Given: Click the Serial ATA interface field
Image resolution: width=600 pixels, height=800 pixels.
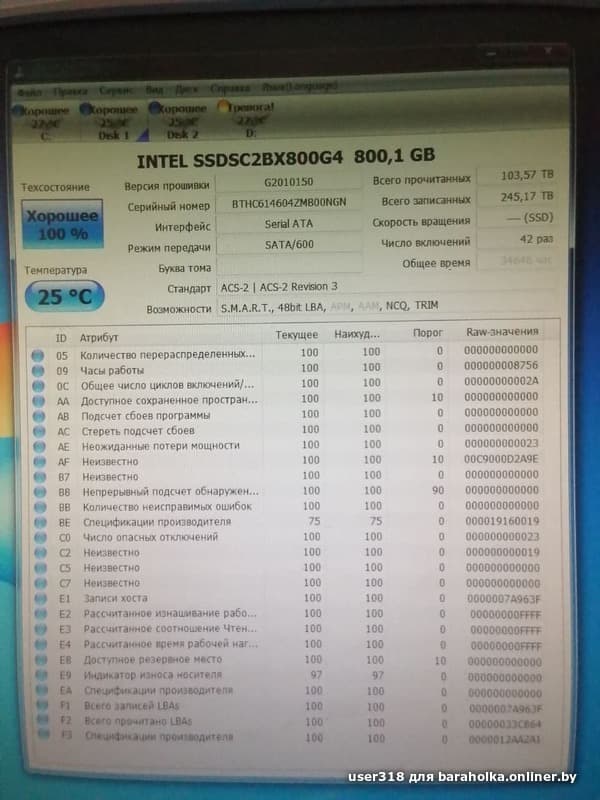Looking at the screenshot, I should tap(289, 224).
